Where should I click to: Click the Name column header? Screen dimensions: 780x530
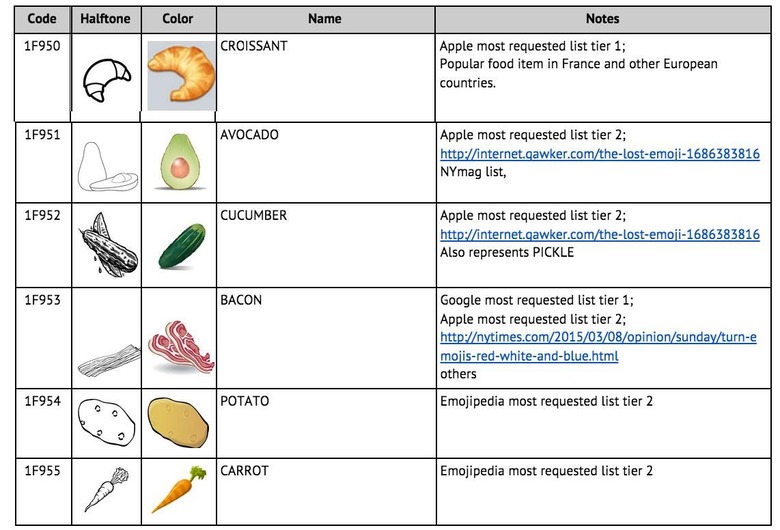point(325,19)
